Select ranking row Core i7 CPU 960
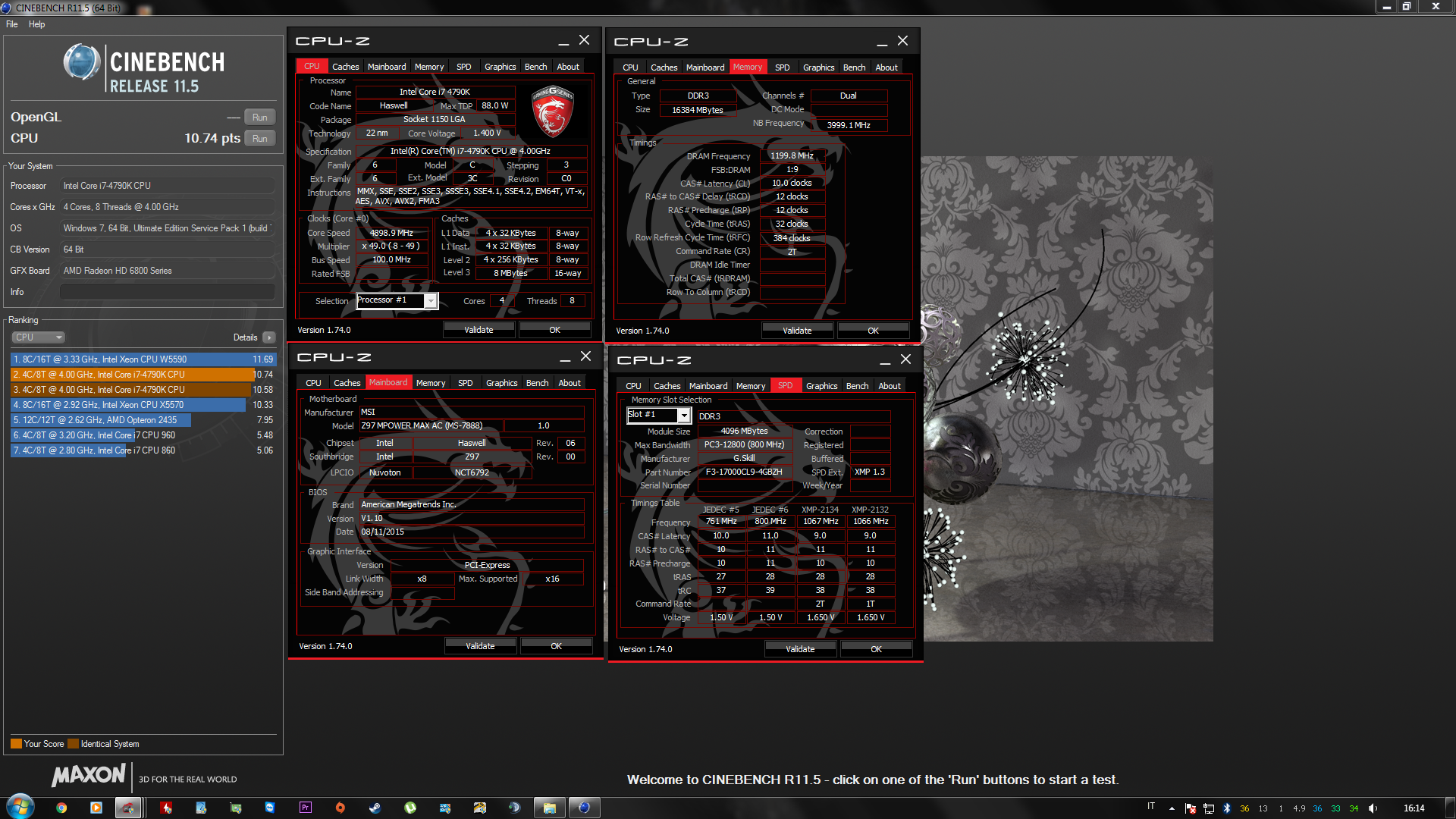 143,435
